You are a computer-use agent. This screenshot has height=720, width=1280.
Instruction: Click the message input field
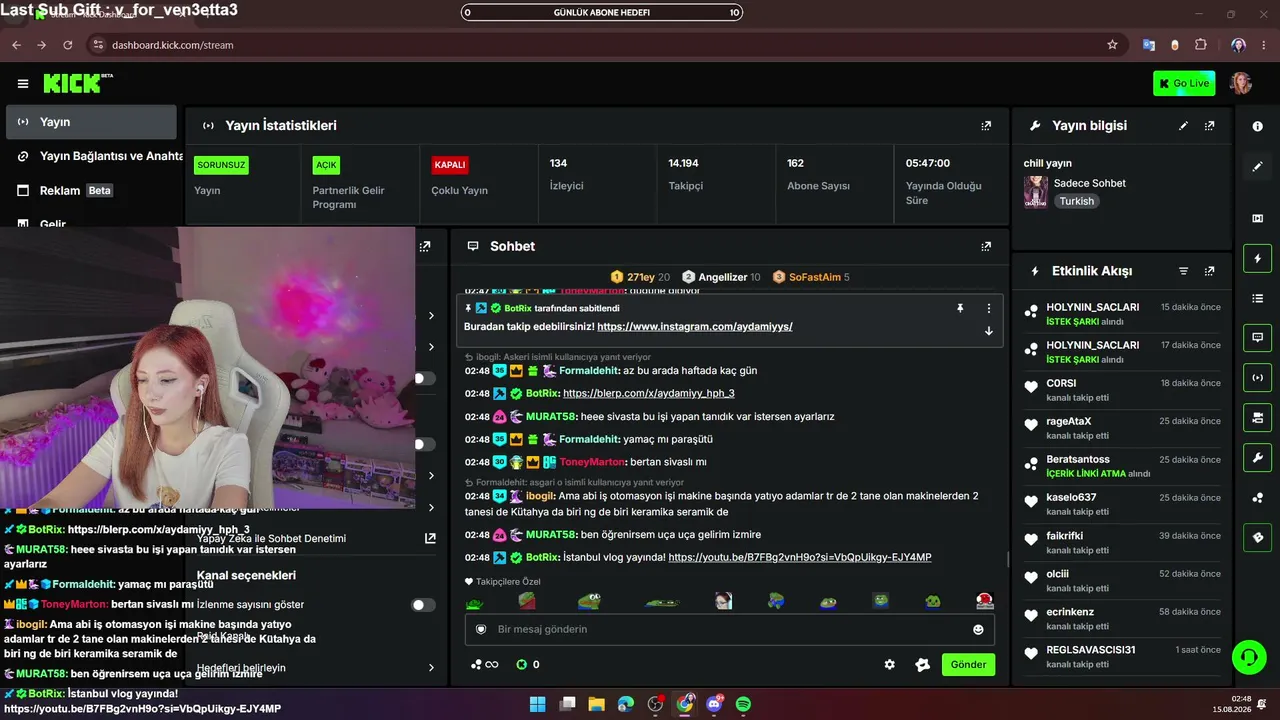[730, 629]
